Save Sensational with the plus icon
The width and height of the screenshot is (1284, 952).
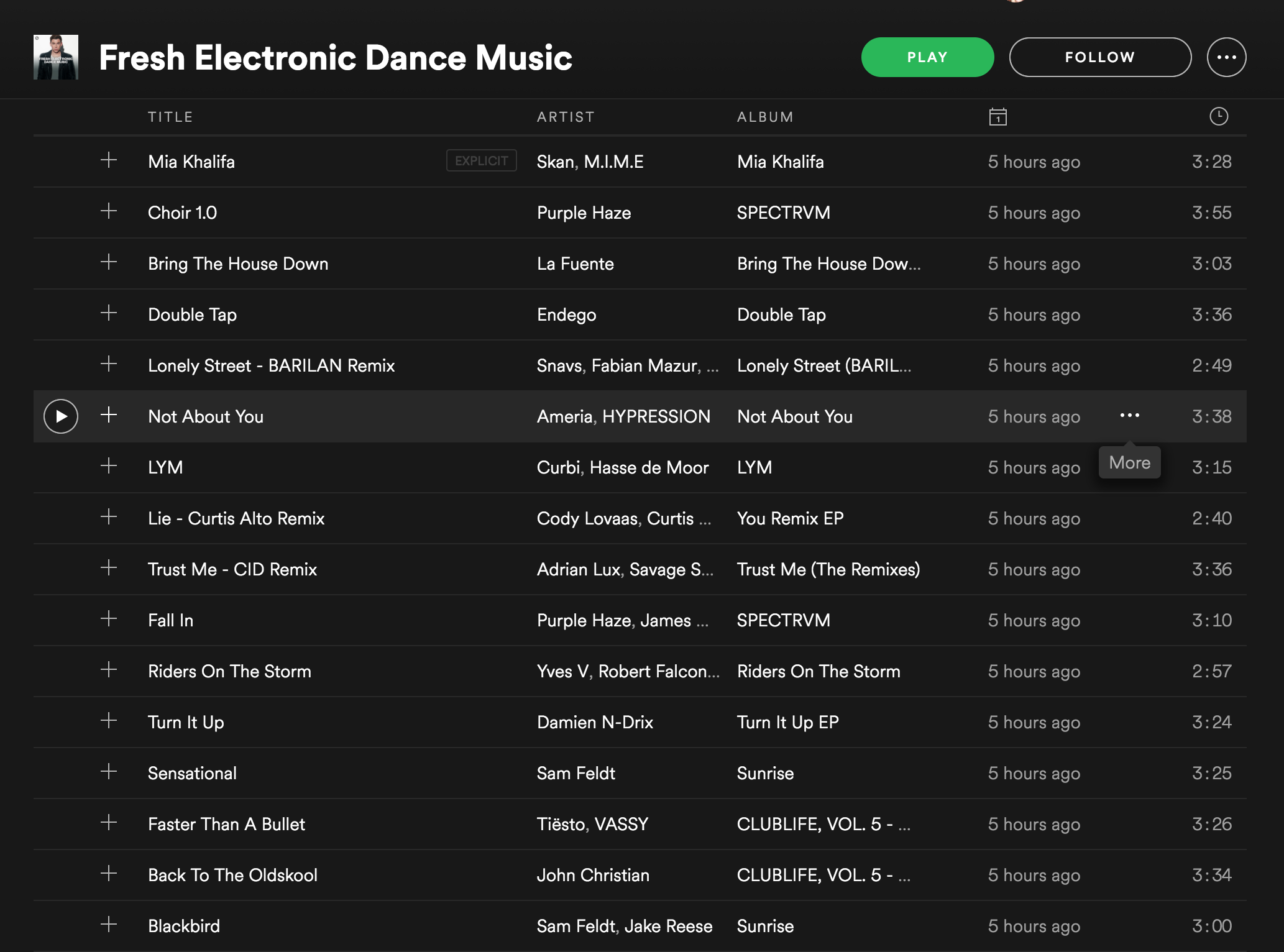pos(109,772)
